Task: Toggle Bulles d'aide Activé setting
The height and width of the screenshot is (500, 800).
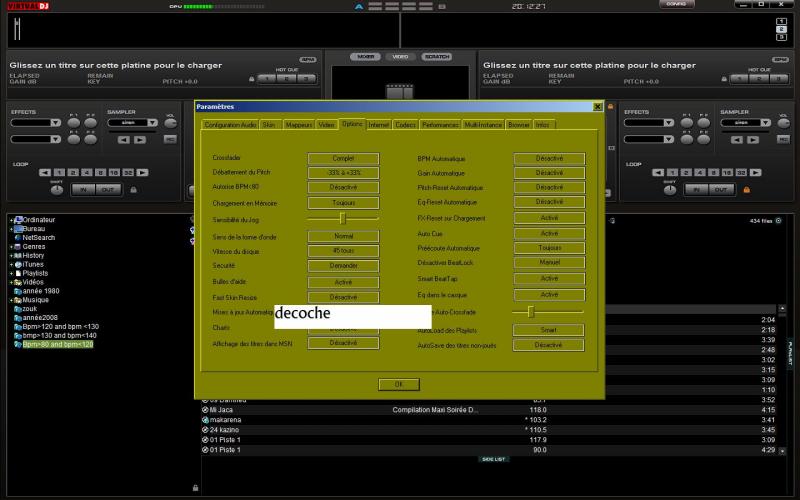Action: pos(343,282)
